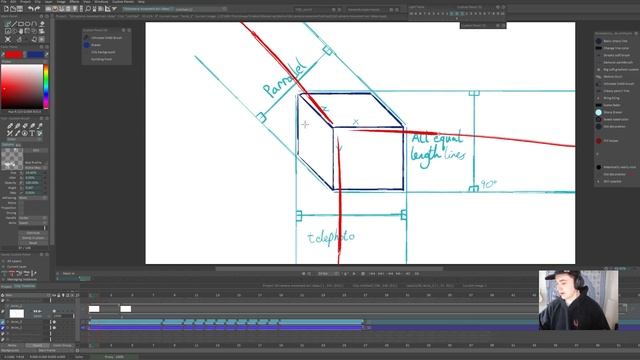Screen dimensions: 640x360
Task: Open the Windows menu
Action: [x=101, y=2]
